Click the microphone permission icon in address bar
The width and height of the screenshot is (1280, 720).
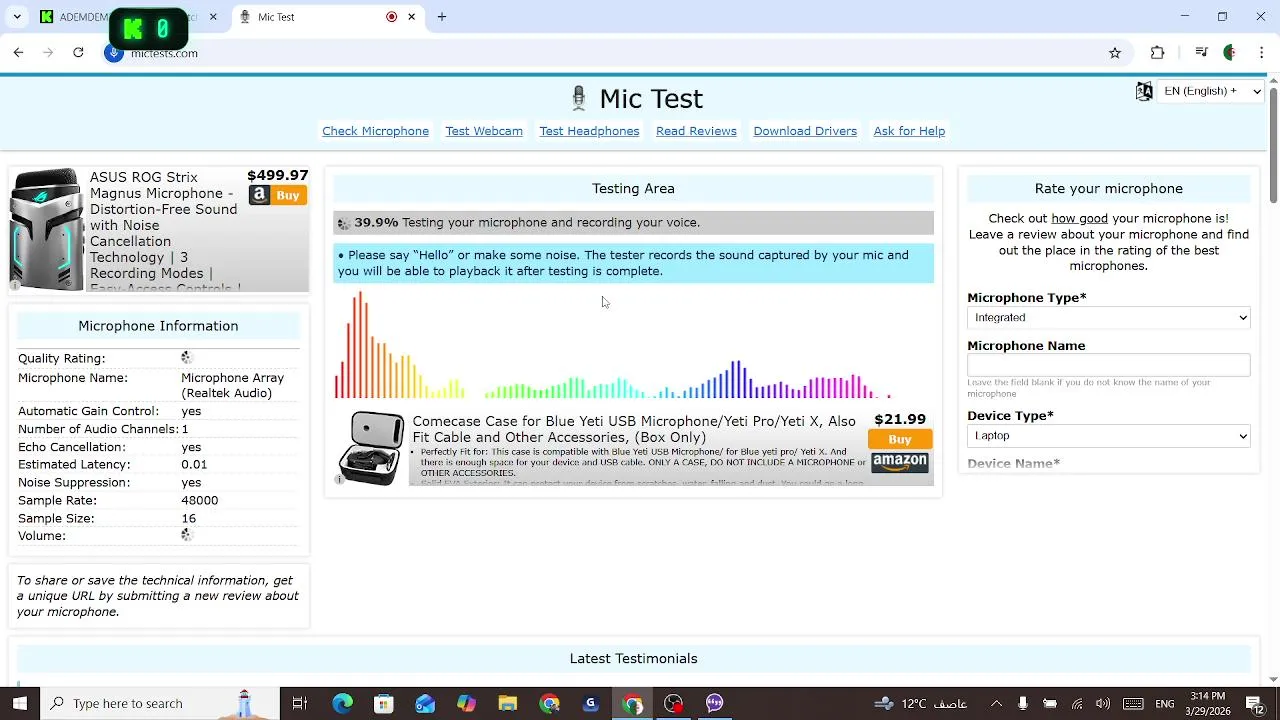pyautogui.click(x=115, y=53)
